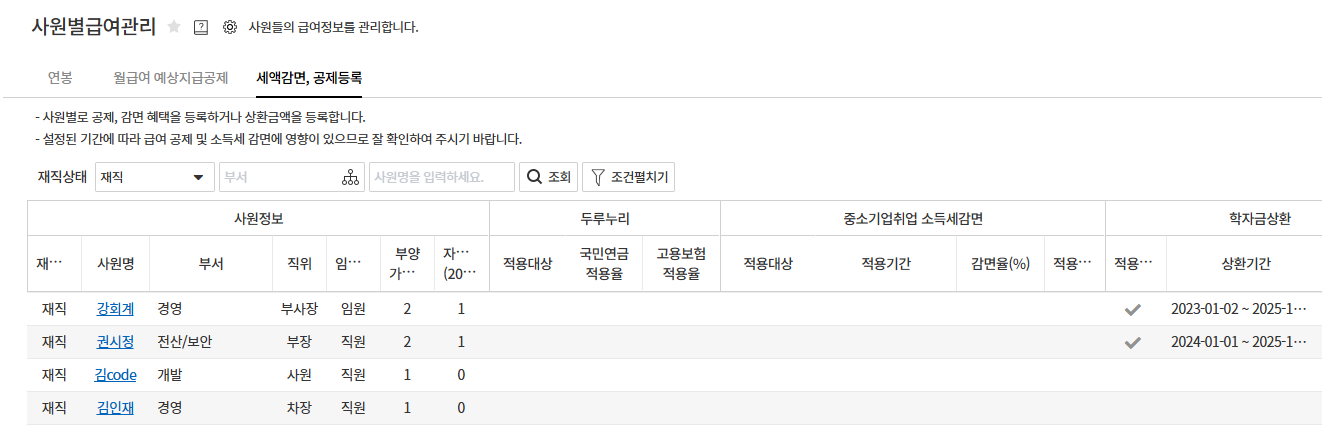Open employee 강희계's link

[x=115, y=309]
